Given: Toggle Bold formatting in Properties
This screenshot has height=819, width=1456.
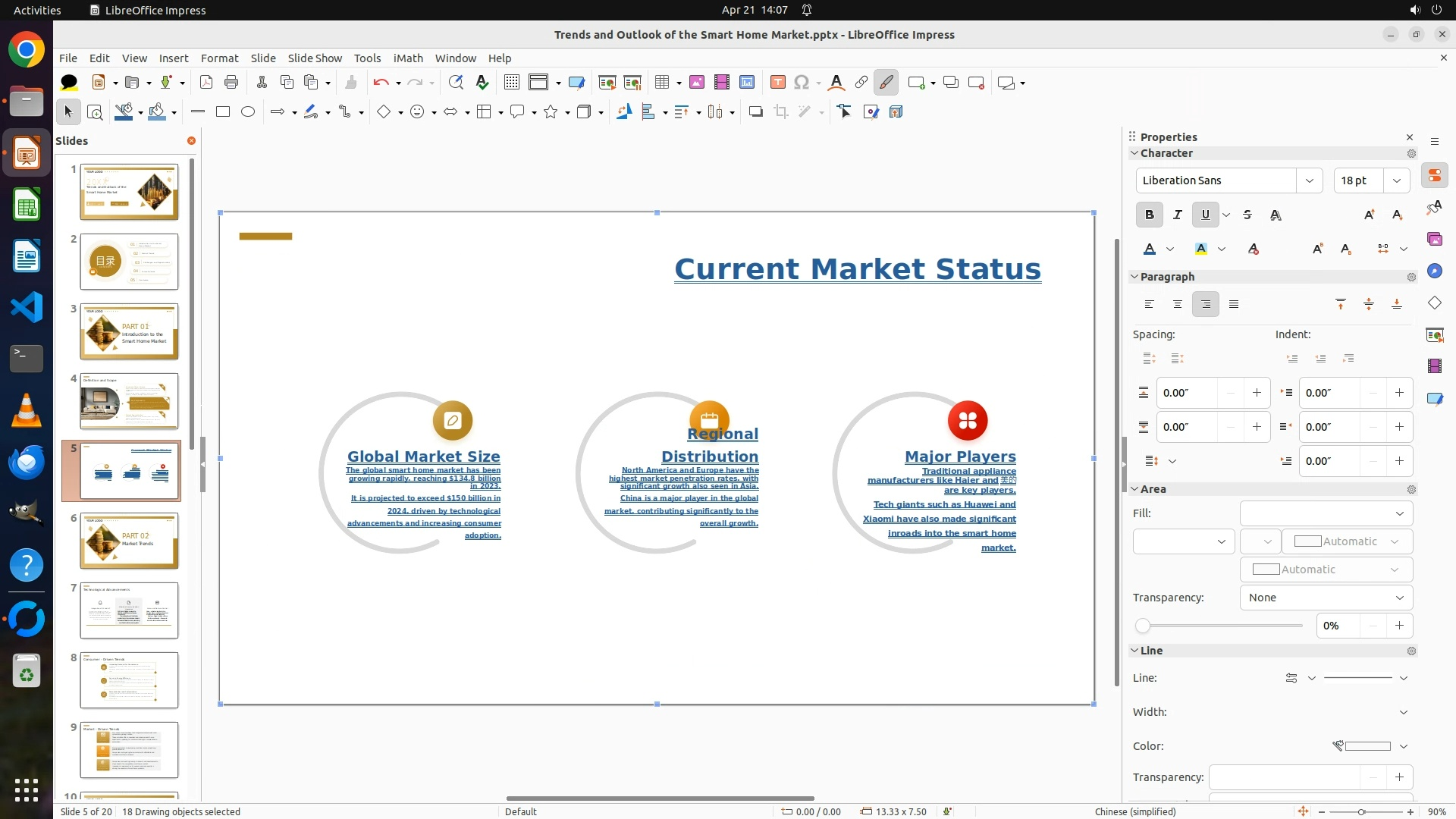Looking at the screenshot, I should click(x=1149, y=215).
